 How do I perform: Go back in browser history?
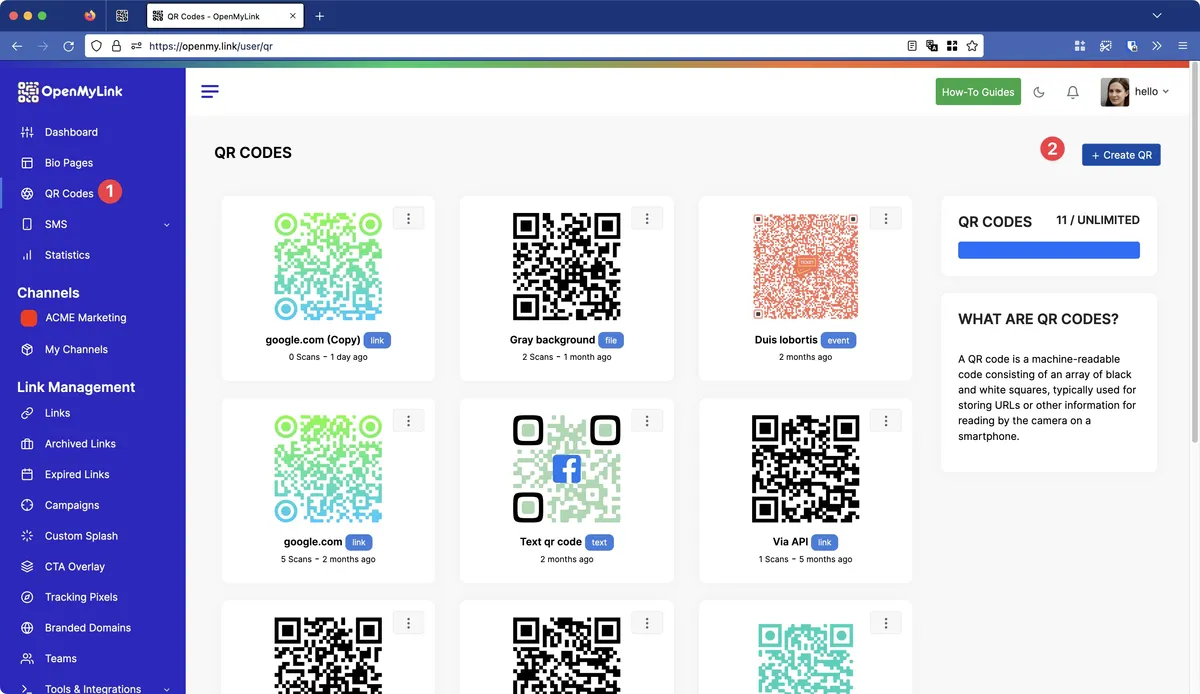(x=17, y=46)
